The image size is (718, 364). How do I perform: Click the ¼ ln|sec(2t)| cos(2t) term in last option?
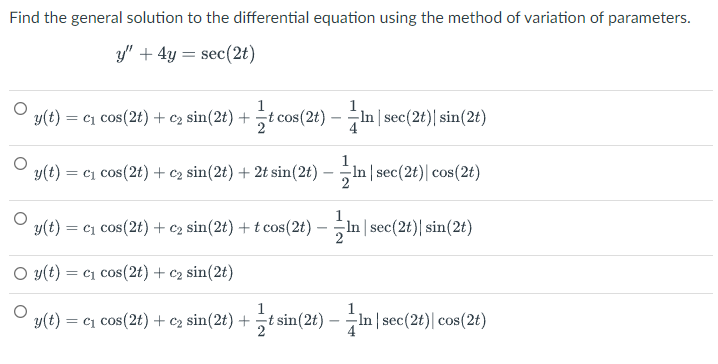(x=417, y=321)
